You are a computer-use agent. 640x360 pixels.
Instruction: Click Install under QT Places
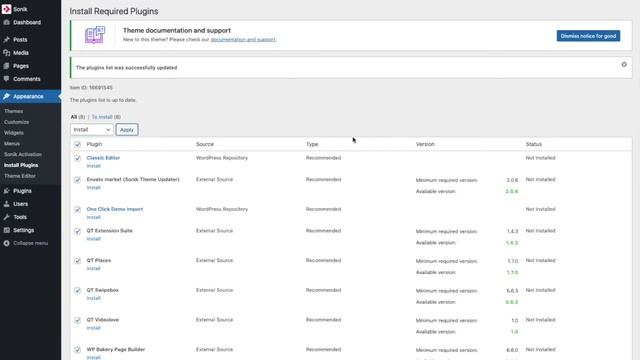tap(93, 269)
